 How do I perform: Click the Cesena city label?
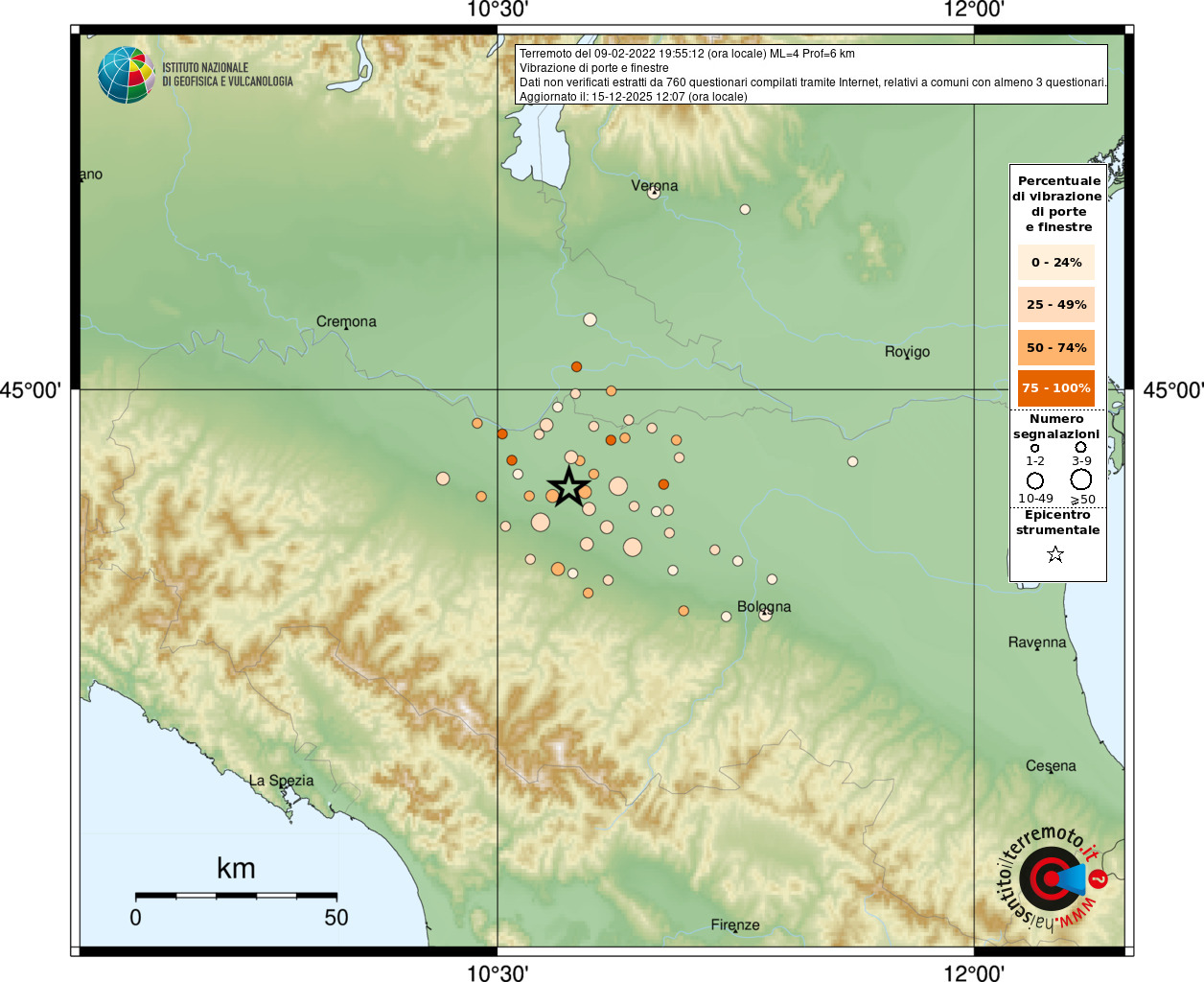1051,765
